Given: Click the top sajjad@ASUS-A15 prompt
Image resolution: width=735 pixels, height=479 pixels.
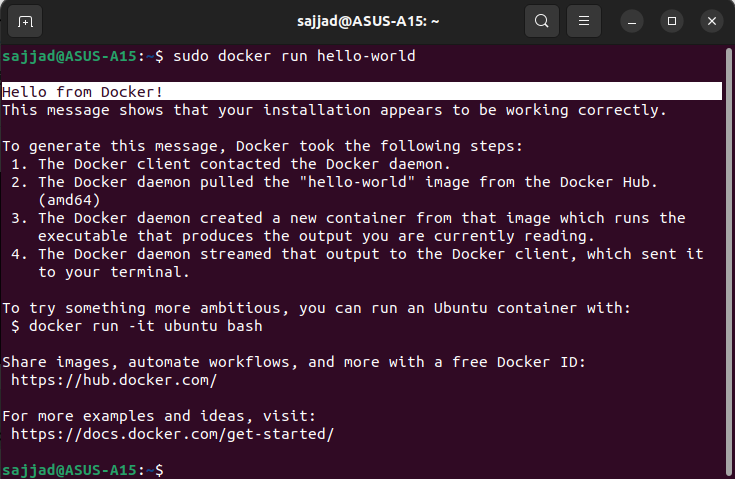Looking at the screenshot, I should [x=83, y=56].
